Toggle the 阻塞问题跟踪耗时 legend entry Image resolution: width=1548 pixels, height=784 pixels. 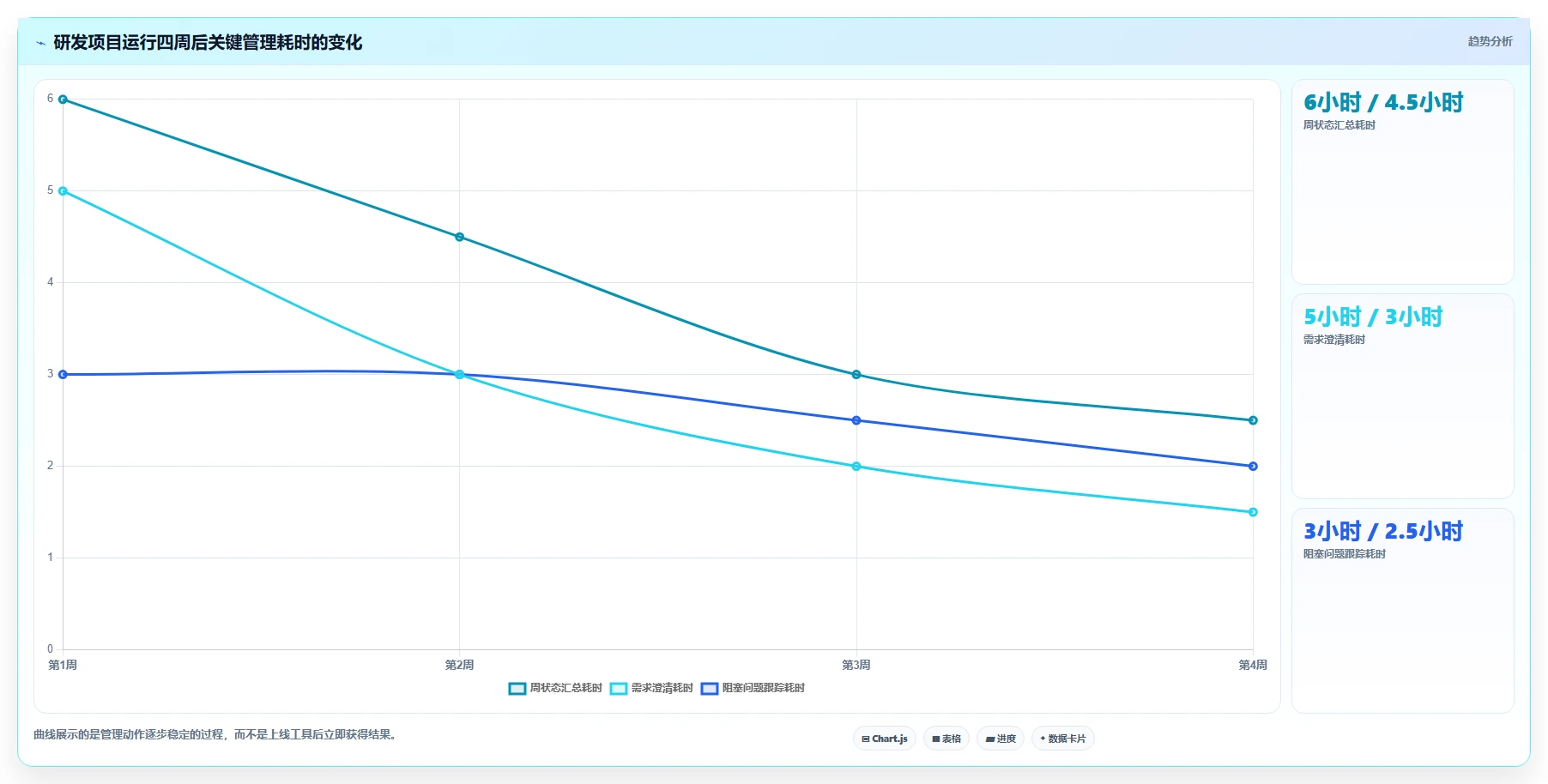tap(753, 688)
